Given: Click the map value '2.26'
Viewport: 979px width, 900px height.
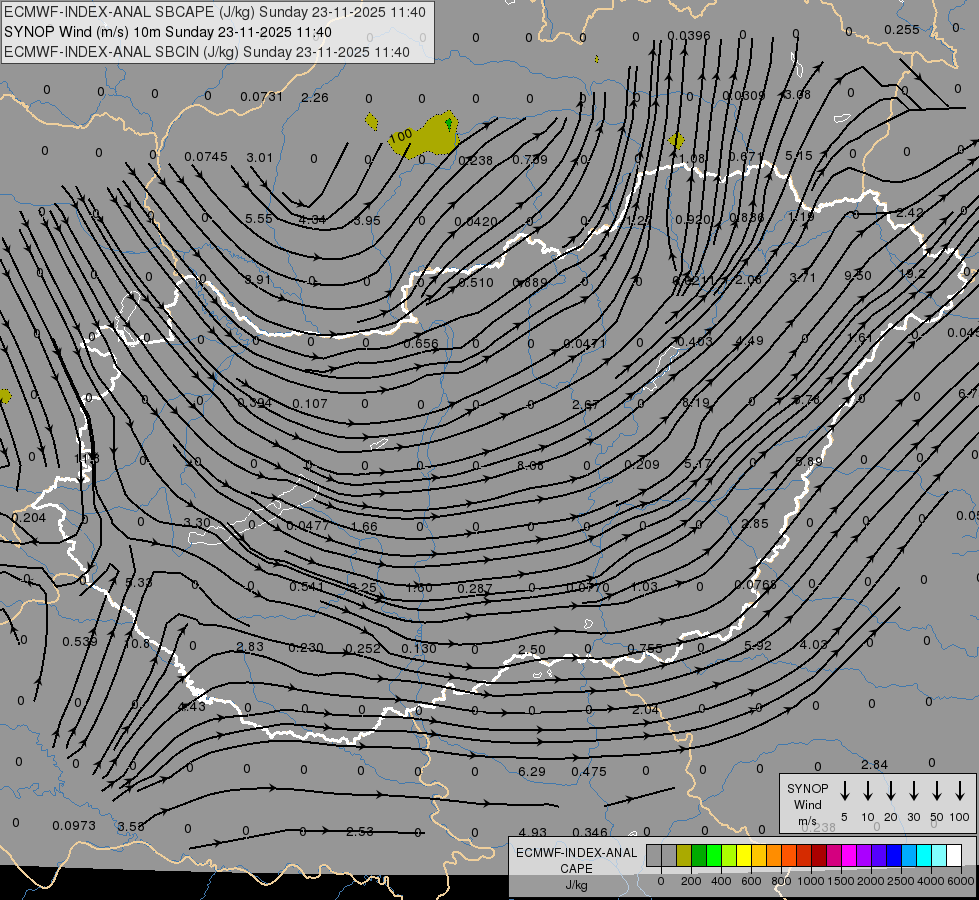Looking at the screenshot, I should (315, 97).
